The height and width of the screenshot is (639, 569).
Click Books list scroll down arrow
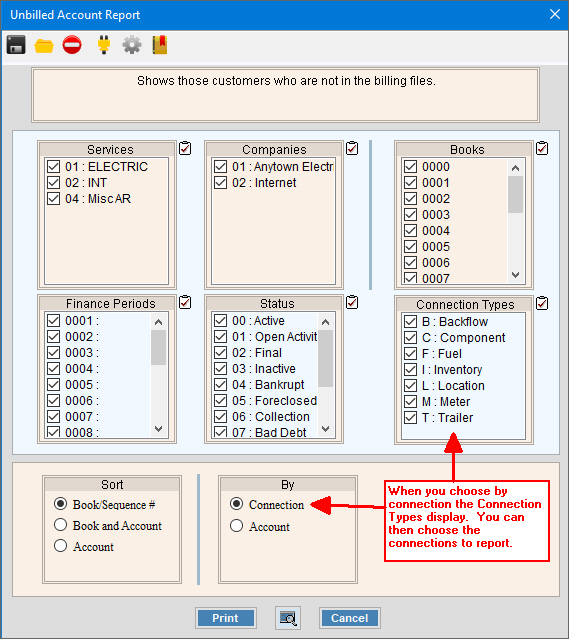pos(516,275)
